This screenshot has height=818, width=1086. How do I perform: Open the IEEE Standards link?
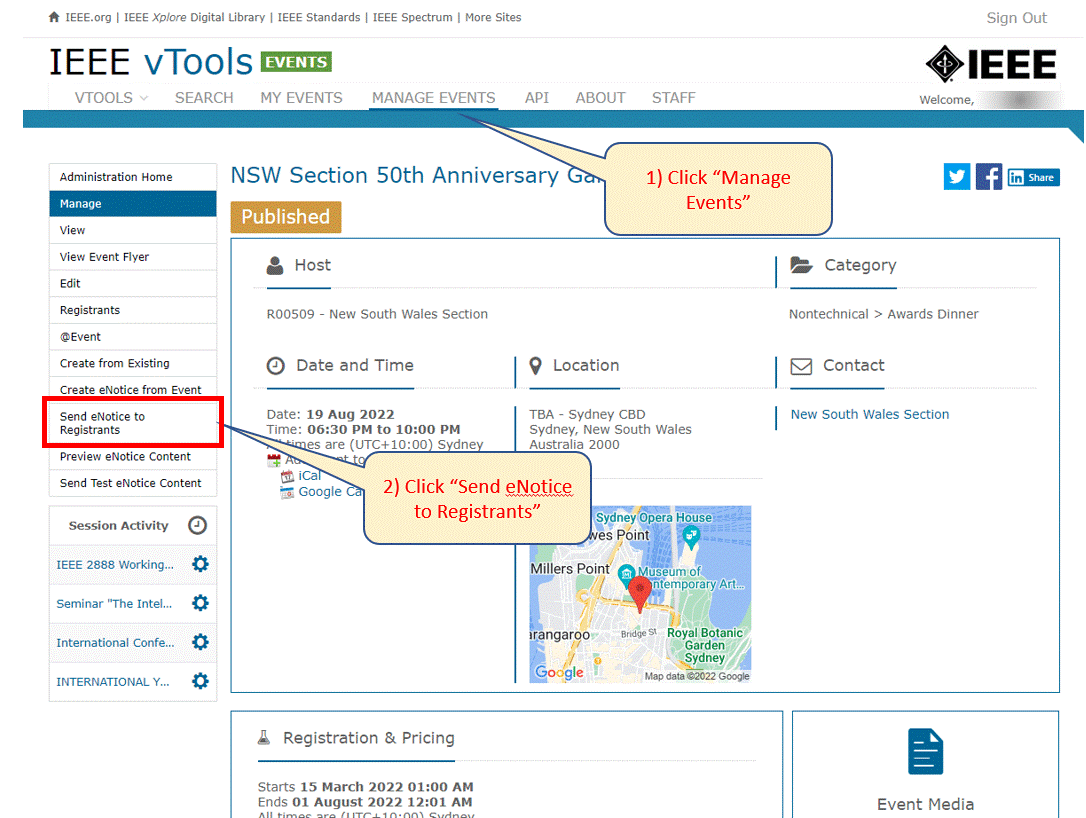[x=319, y=17]
